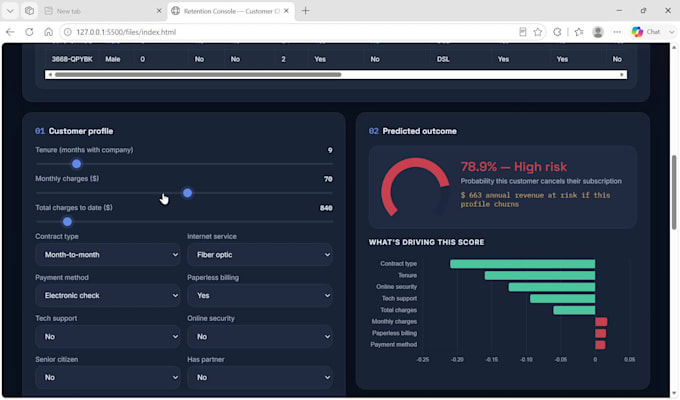Click the Online security bar in chart

pos(552,287)
